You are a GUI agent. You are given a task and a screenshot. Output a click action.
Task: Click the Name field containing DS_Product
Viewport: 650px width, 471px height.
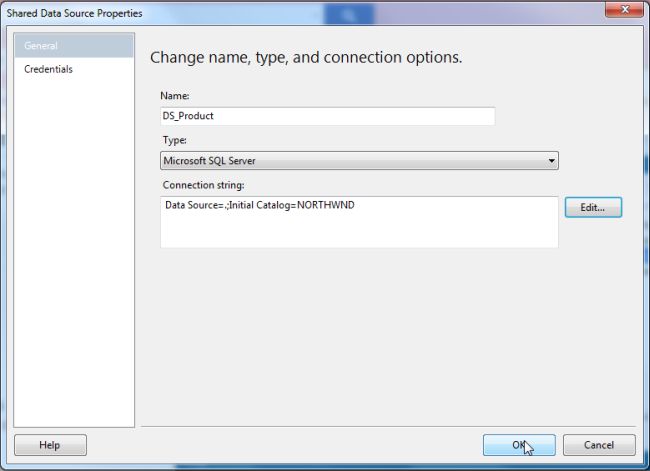(x=327, y=116)
